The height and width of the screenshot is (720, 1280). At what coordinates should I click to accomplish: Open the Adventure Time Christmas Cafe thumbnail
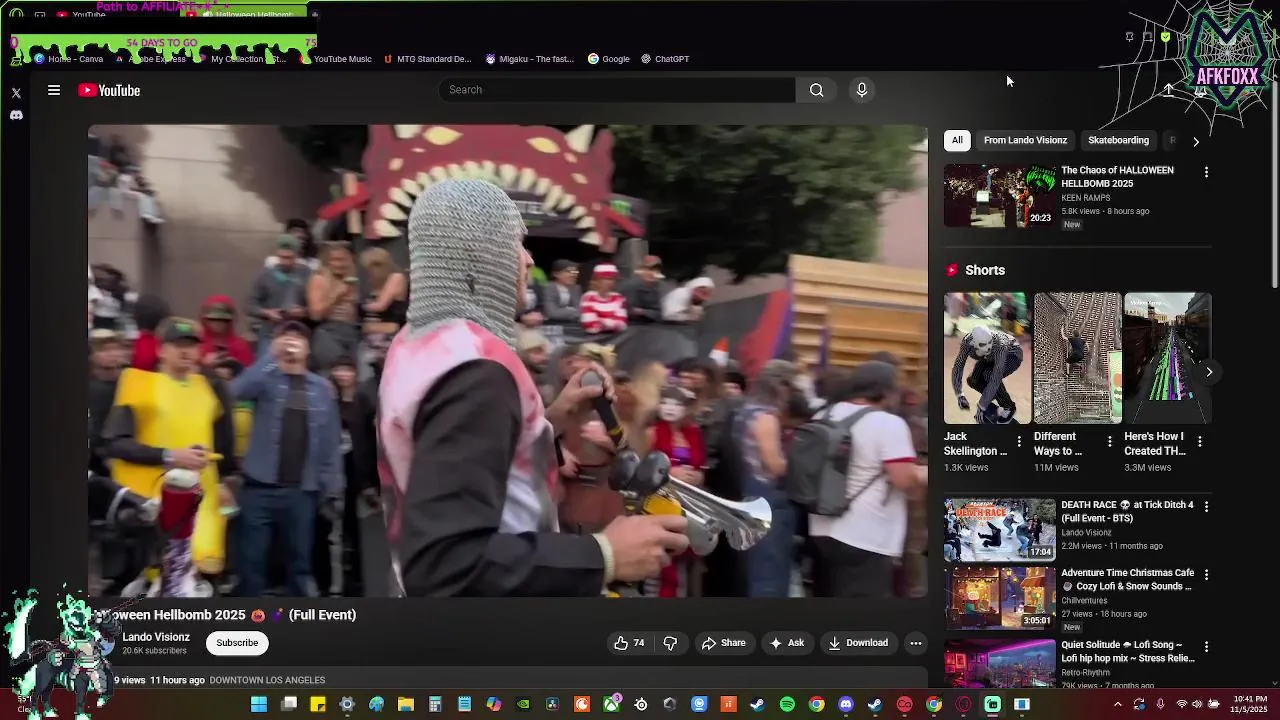point(1000,597)
